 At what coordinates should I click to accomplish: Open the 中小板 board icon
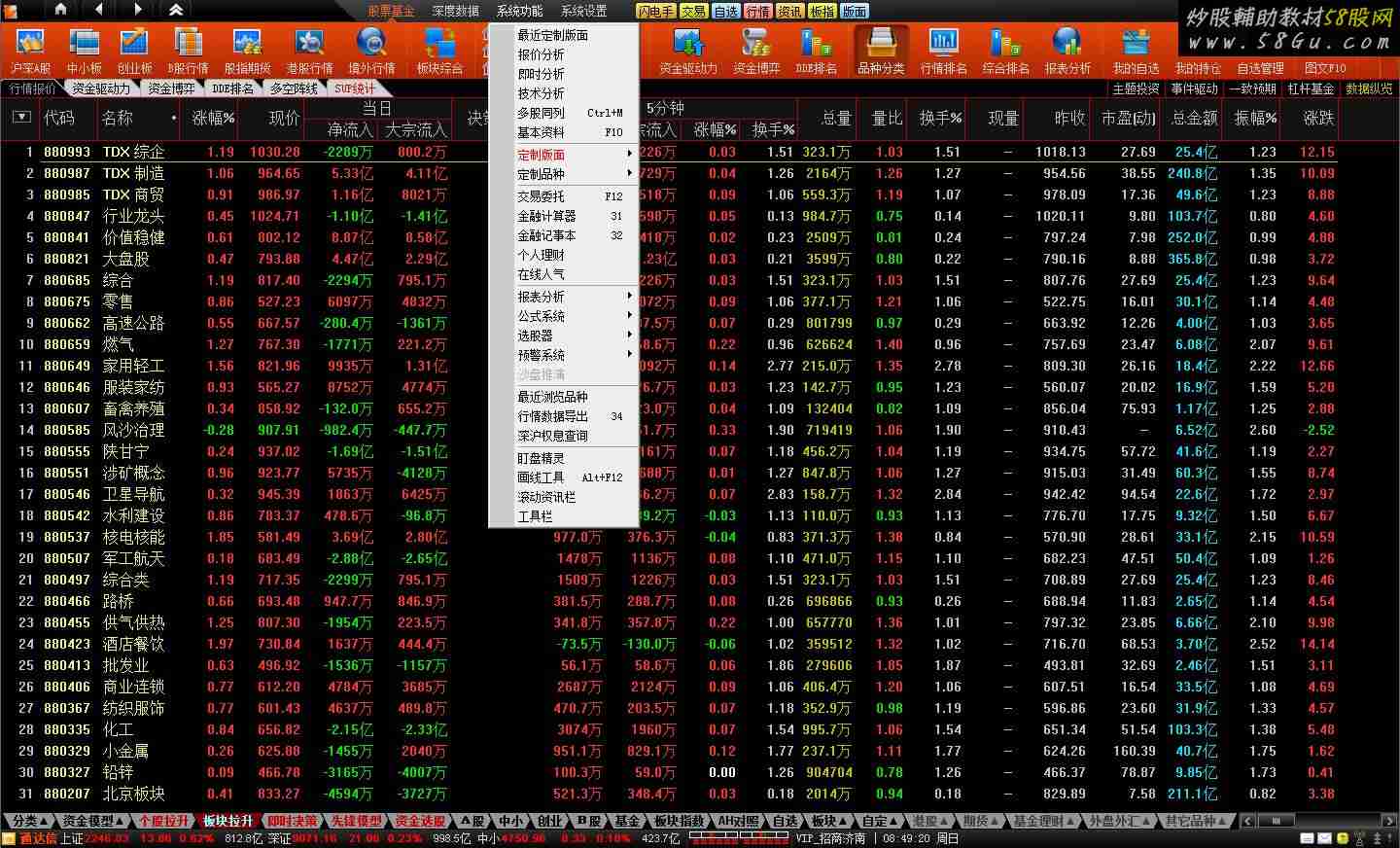[85, 51]
